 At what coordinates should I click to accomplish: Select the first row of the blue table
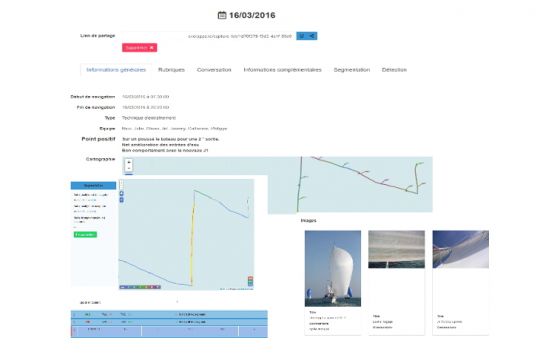coord(169,315)
